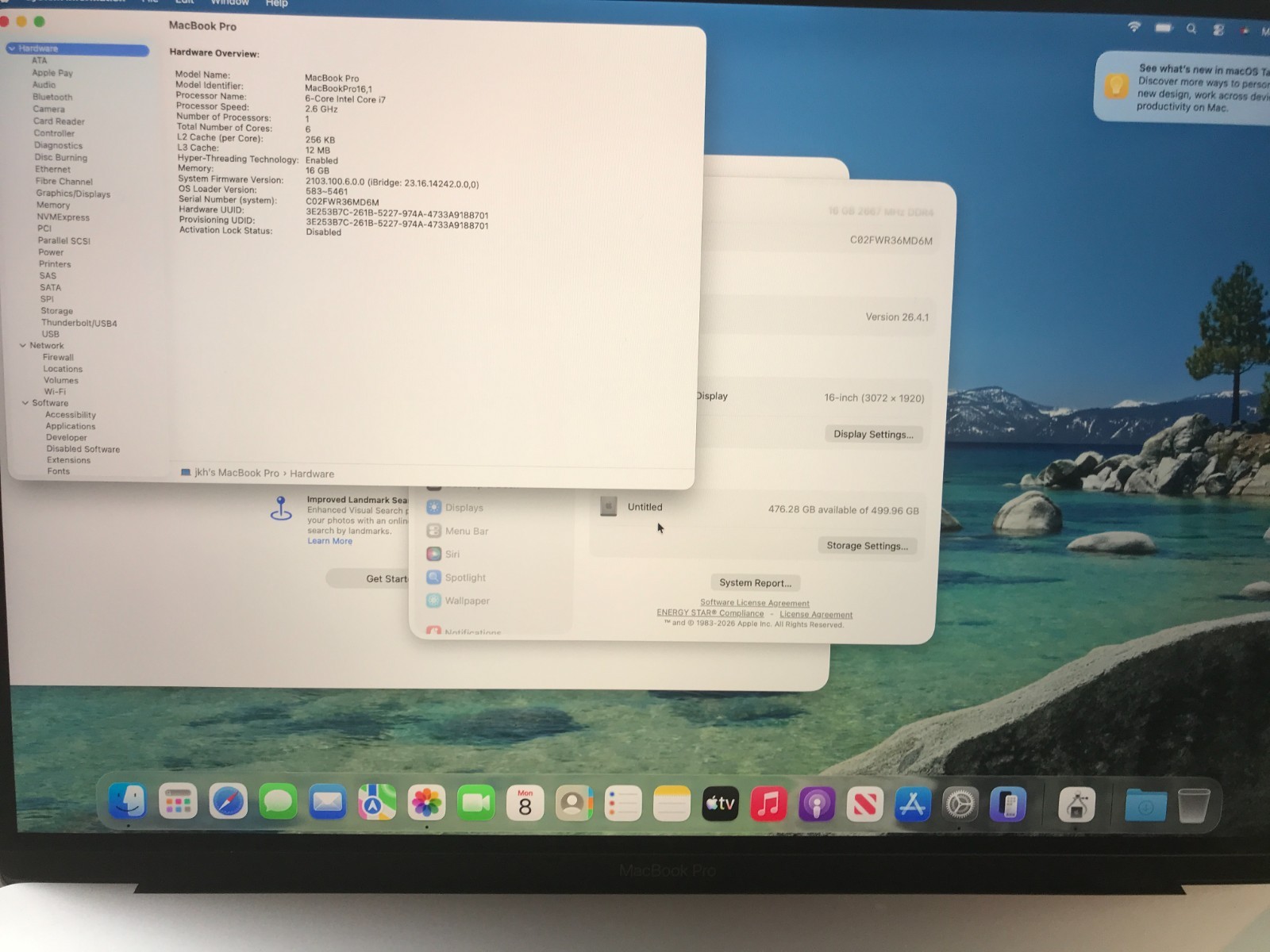The width and height of the screenshot is (1270, 952).
Task: Select Wi-Fi under Network
Action: pos(55,391)
